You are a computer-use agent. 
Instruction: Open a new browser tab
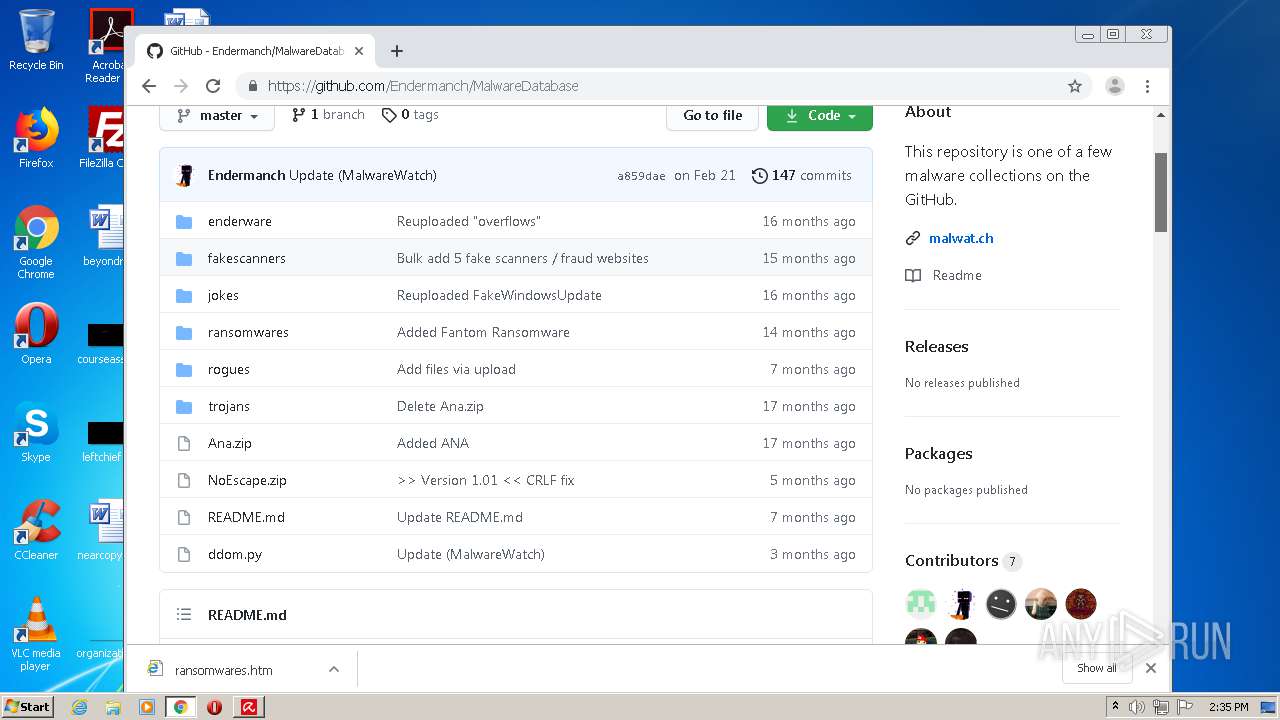point(397,51)
